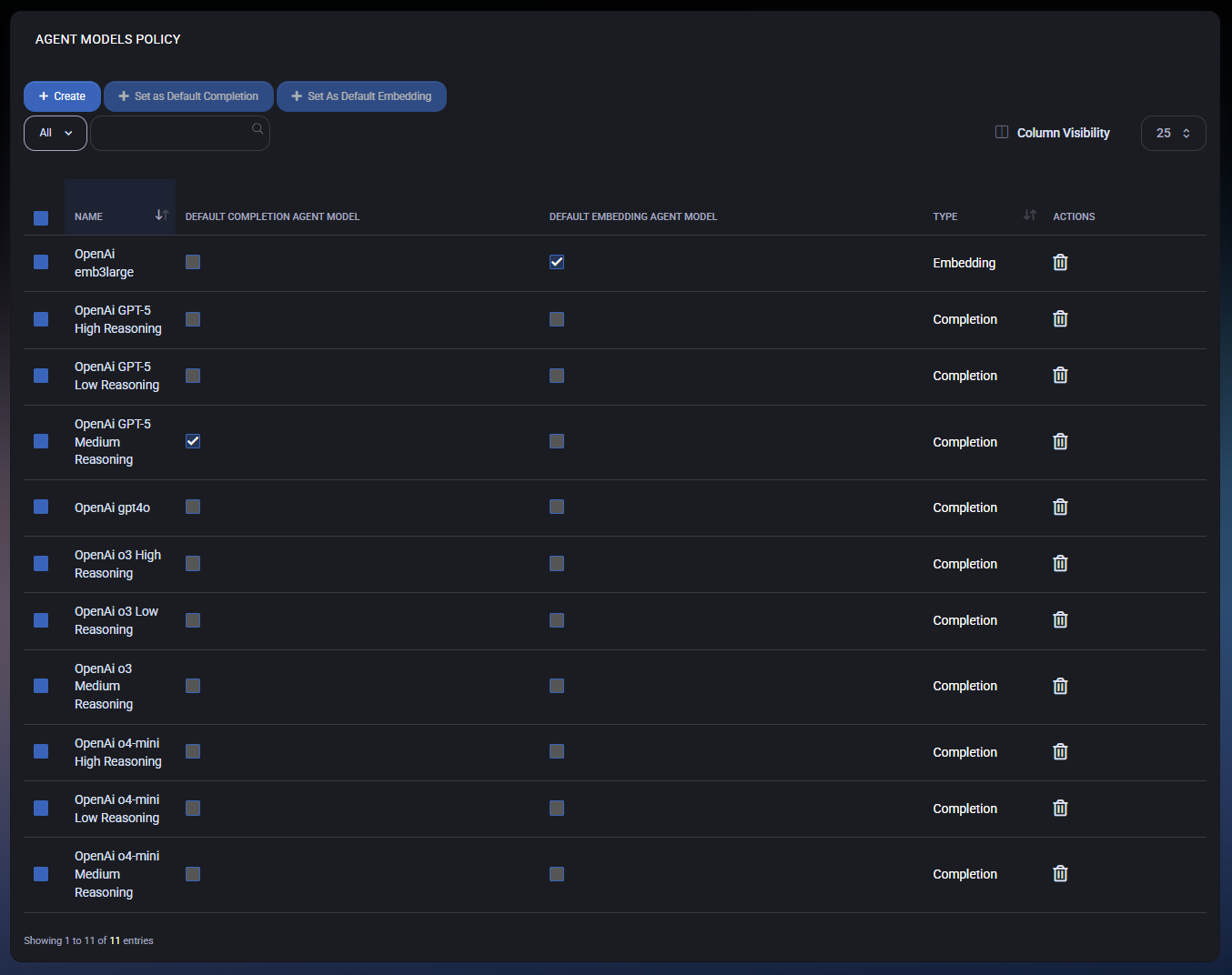The width and height of the screenshot is (1232, 975).
Task: Check default completion box for OpenAi gpt4o
Action: (193, 507)
